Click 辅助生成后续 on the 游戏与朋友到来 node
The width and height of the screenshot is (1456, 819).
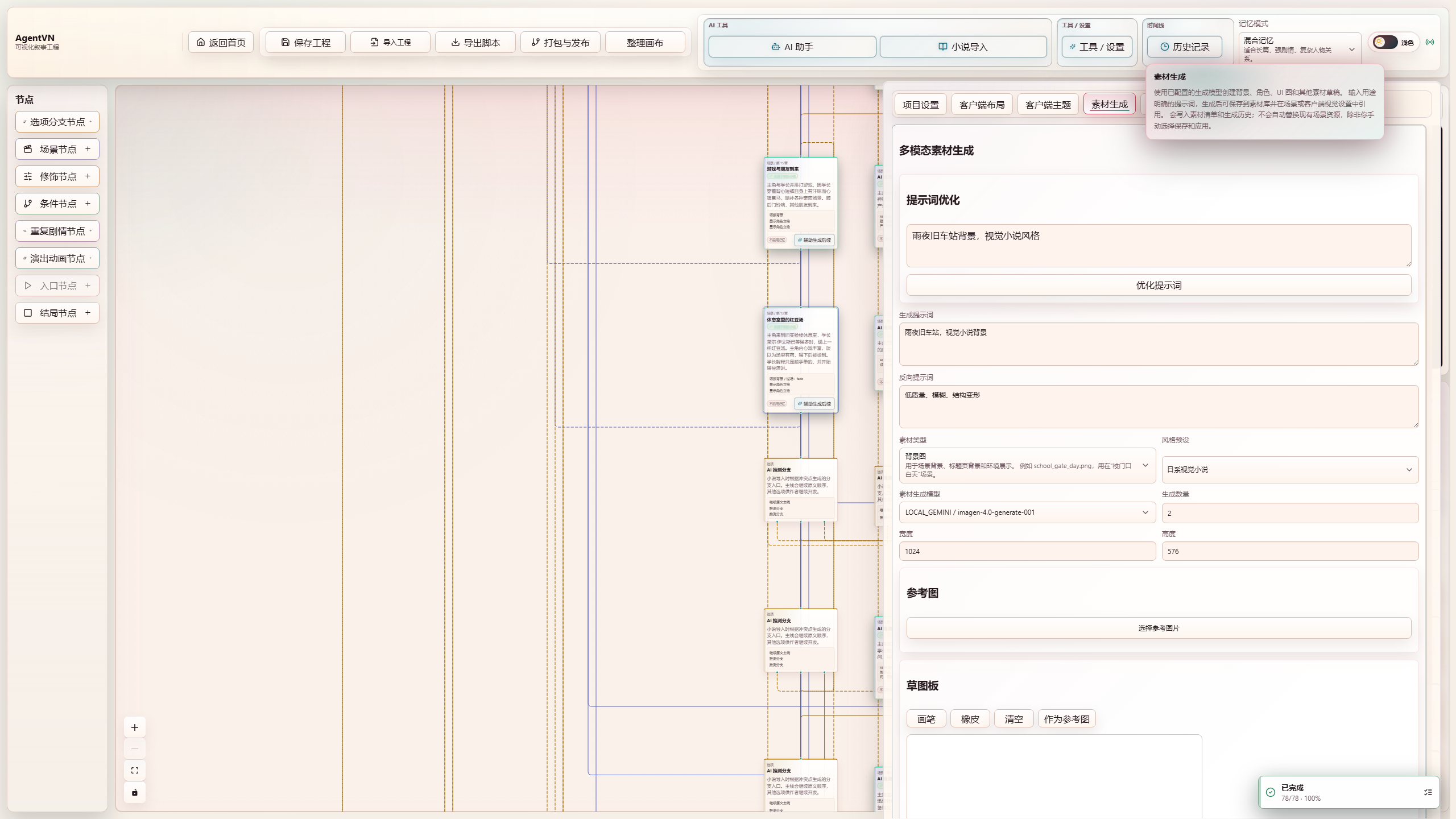(814, 240)
